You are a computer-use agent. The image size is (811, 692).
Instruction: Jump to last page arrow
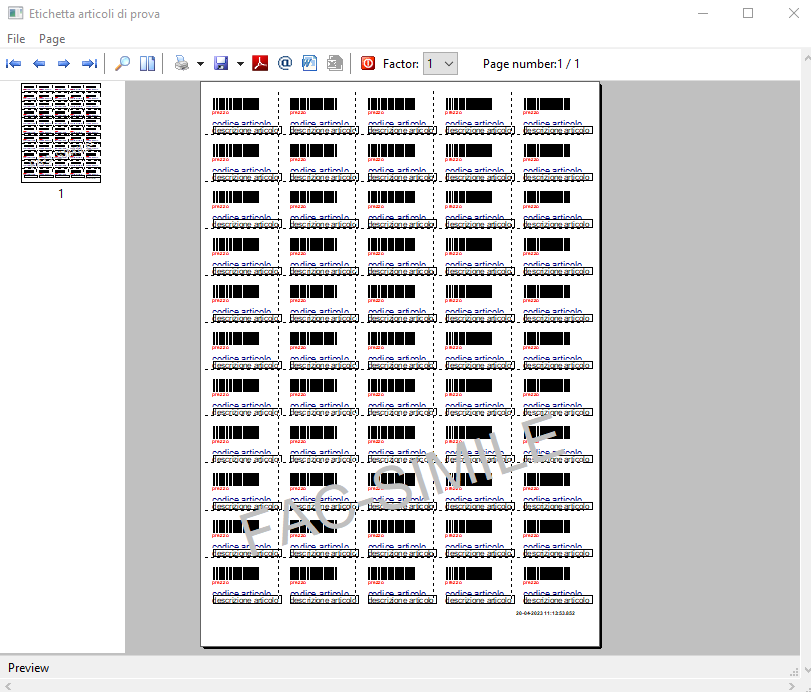[x=89, y=64]
